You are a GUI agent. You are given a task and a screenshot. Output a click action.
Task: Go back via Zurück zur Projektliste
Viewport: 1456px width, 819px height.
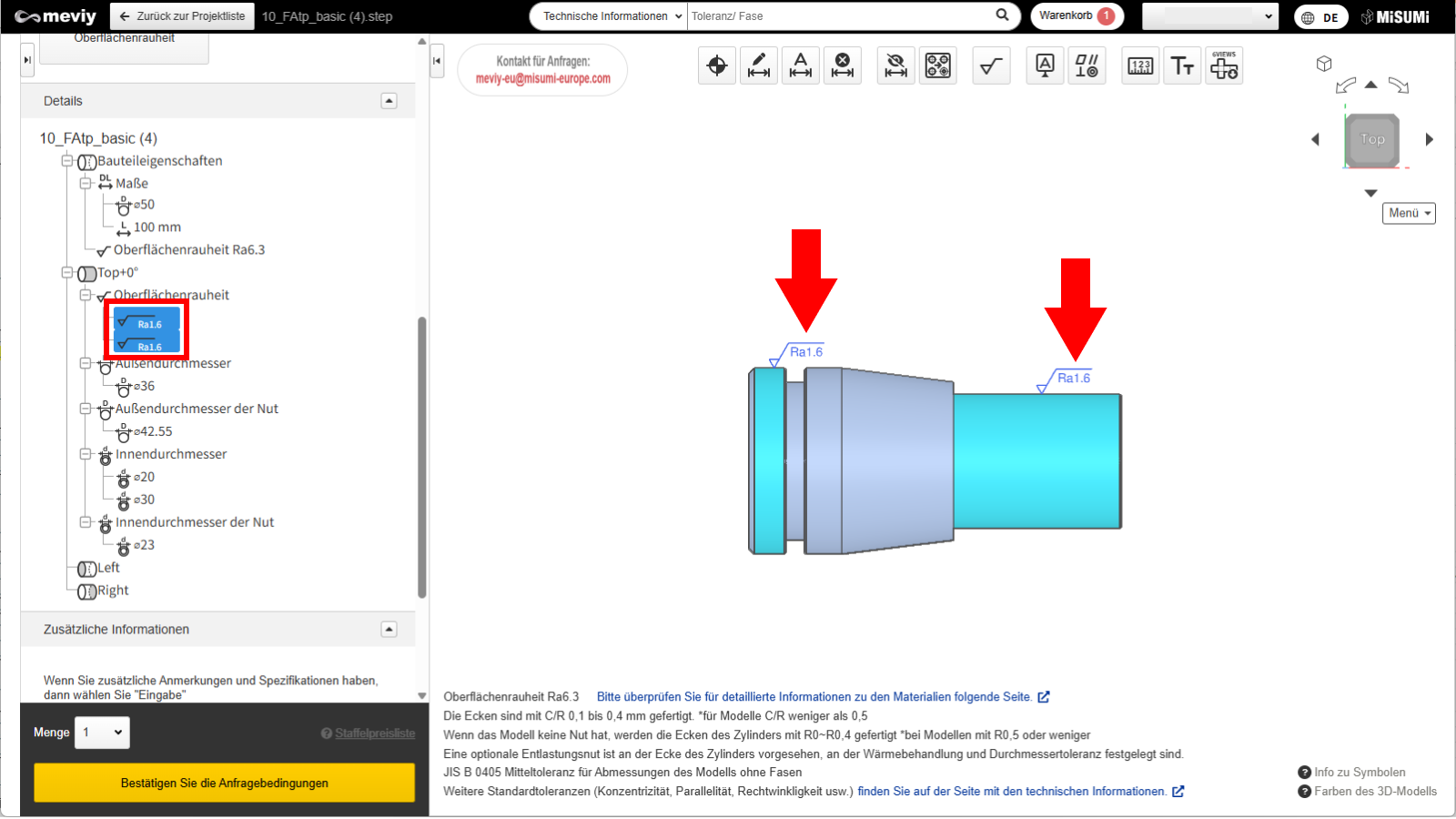point(182,16)
